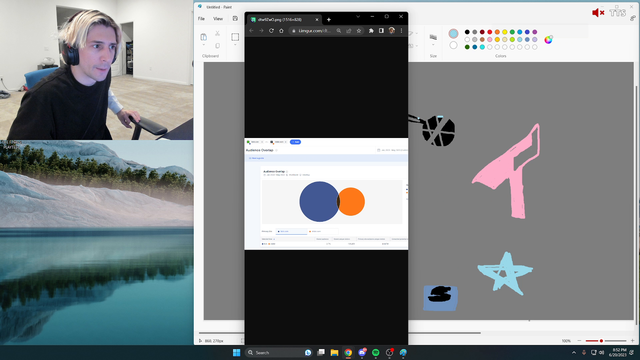Bookmark this page with the star icon
Viewport: 640px width, 360px height.
[359, 31]
